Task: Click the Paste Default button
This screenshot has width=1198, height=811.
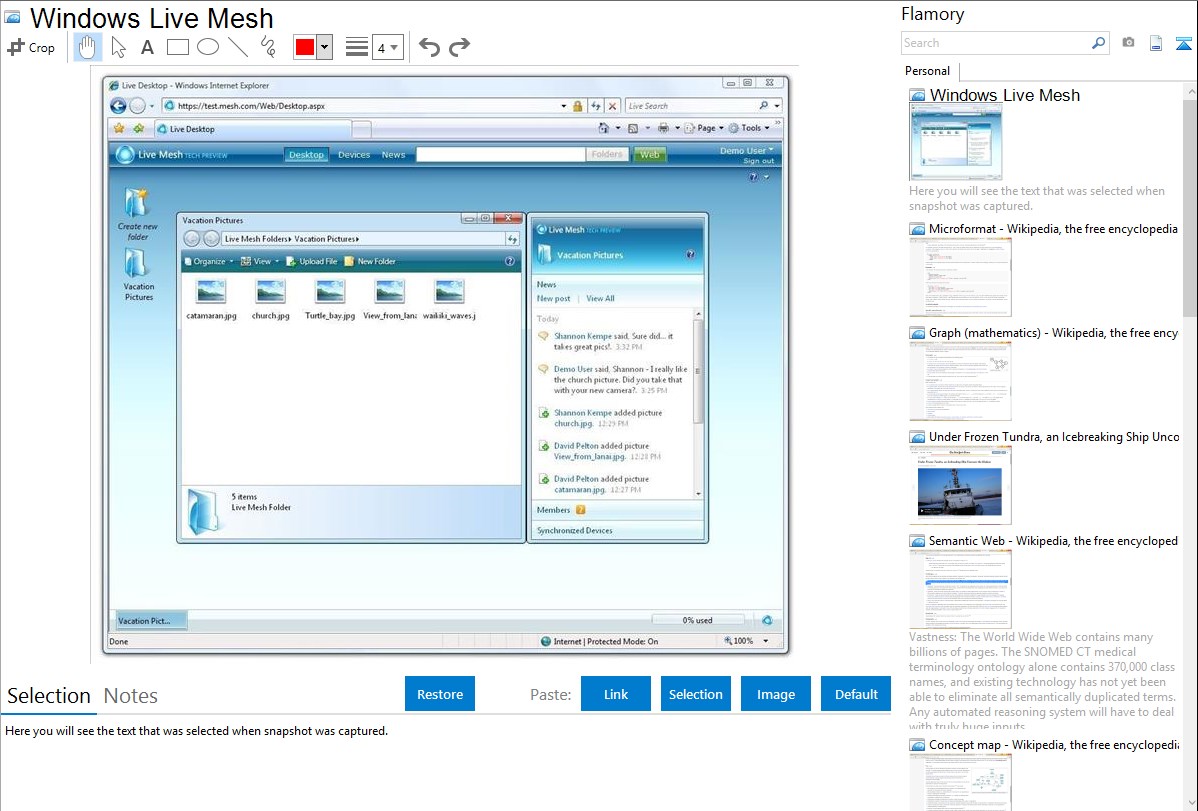Action: [x=856, y=694]
